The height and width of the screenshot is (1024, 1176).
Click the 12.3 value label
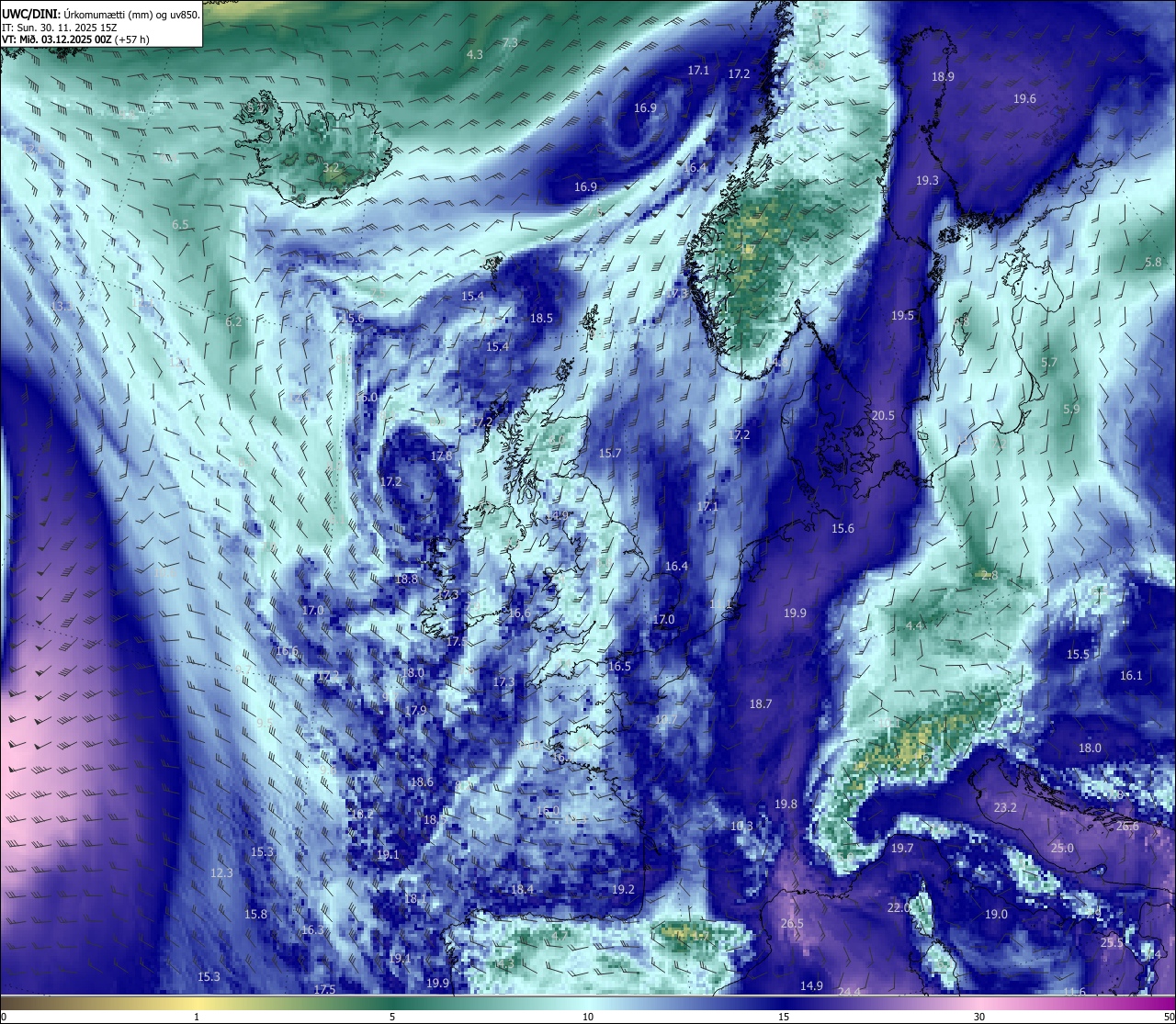pos(221,873)
